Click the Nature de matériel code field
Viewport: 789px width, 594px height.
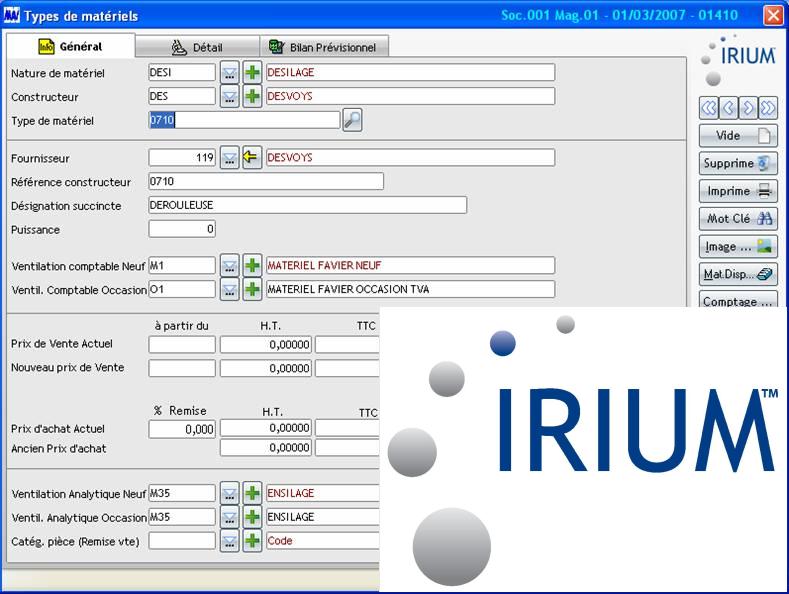click(x=182, y=72)
